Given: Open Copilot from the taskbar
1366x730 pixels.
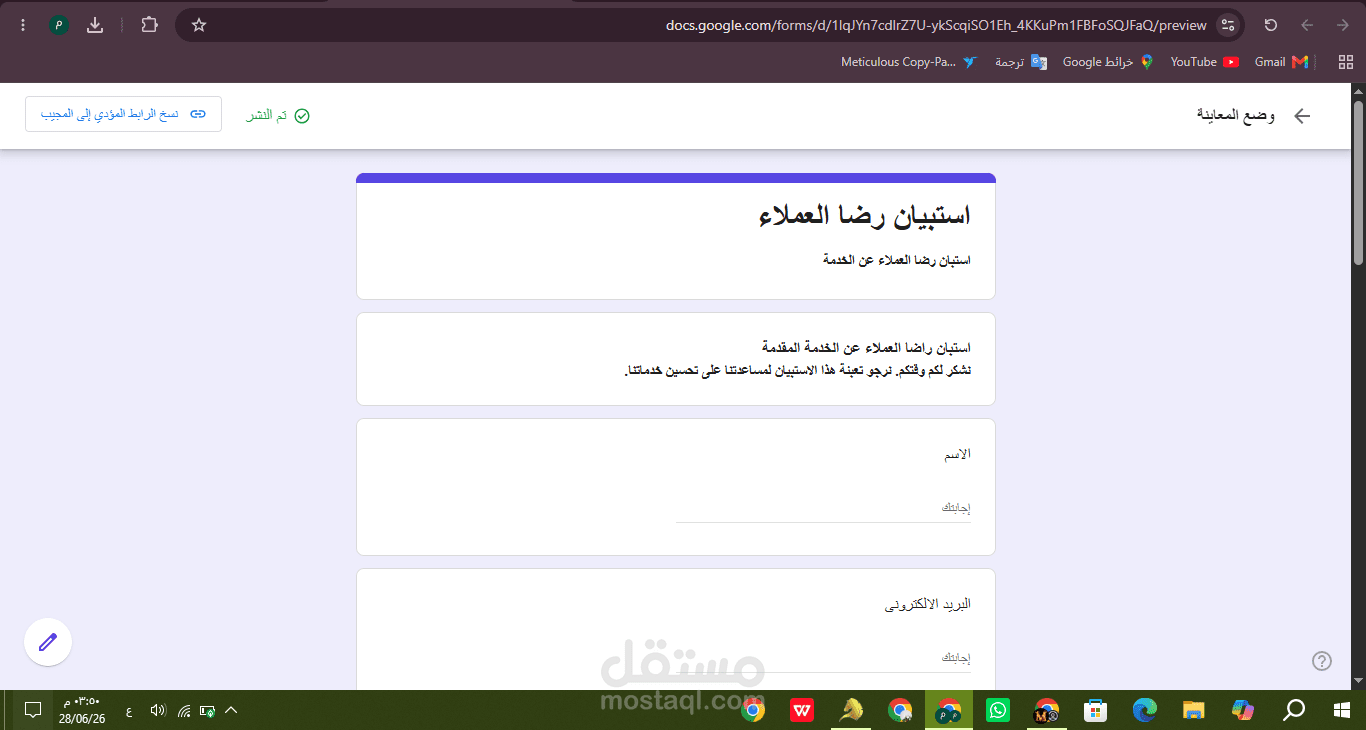Looking at the screenshot, I should [1242, 710].
